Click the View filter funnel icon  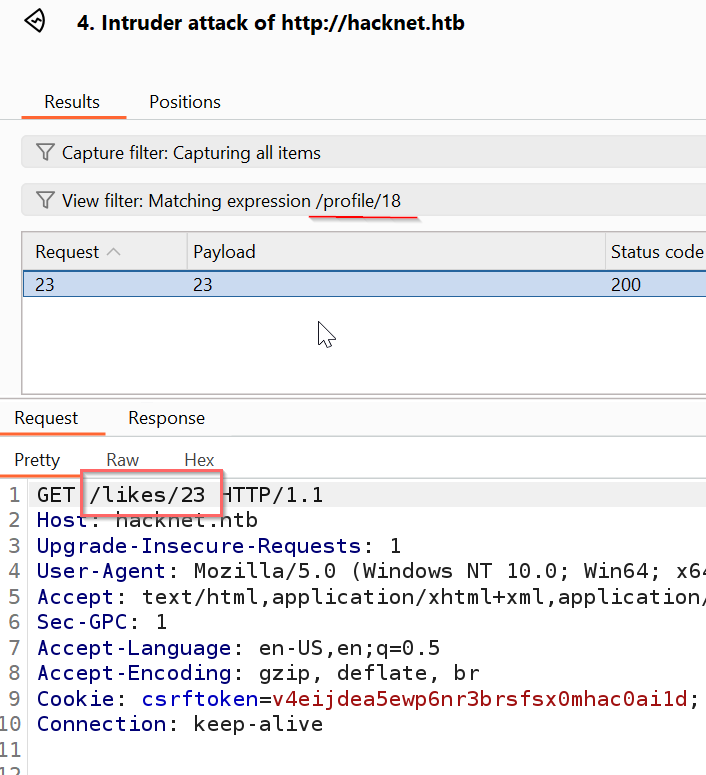44,201
